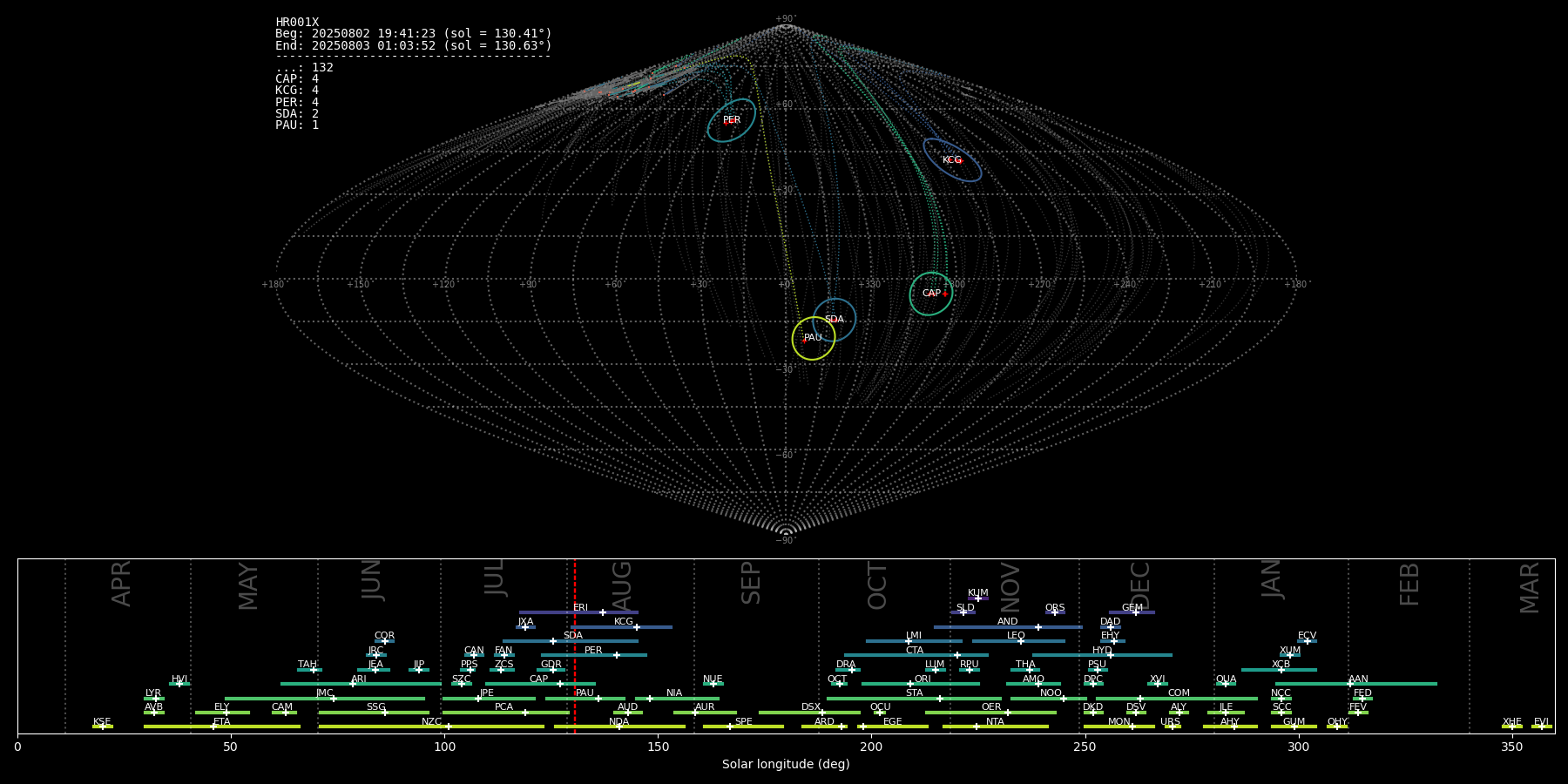Select the yellow PAU radiant circle
1568x784 pixels.
click(814, 338)
